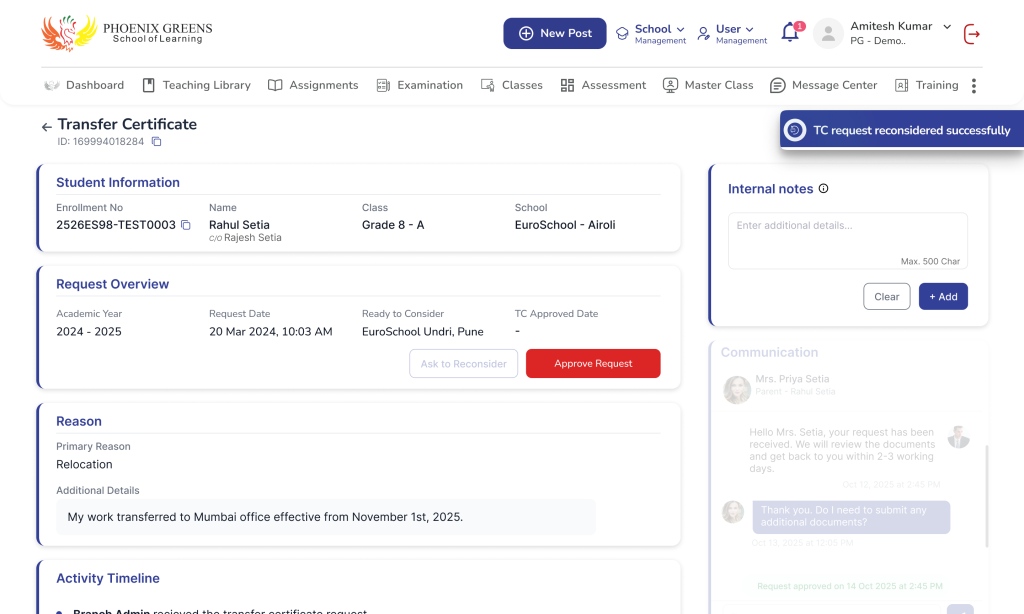1024x614 pixels.
Task: Copy the Transfer Certificate ID
Action: 156,142
